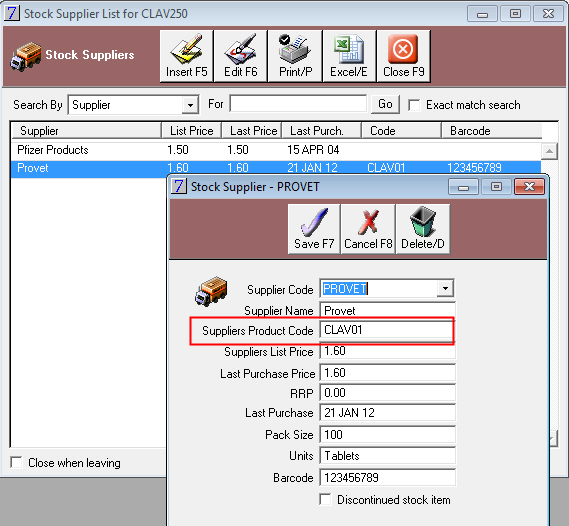Delete the supplier with the Delete/D trash icon
Screen dimensions: 569x526
coord(423,229)
